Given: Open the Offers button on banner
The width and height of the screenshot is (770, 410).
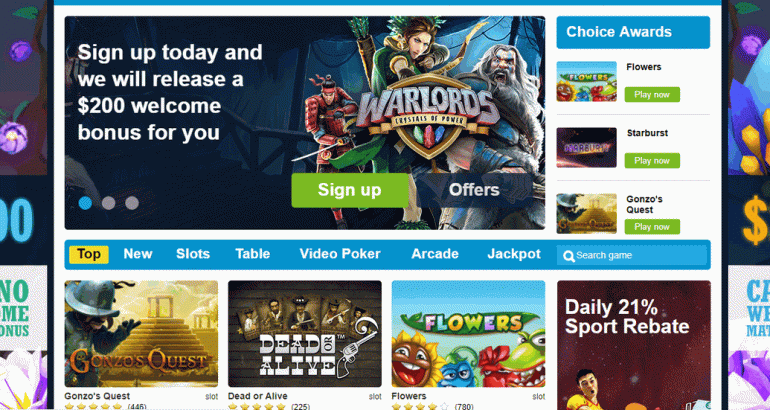Looking at the screenshot, I should (474, 190).
